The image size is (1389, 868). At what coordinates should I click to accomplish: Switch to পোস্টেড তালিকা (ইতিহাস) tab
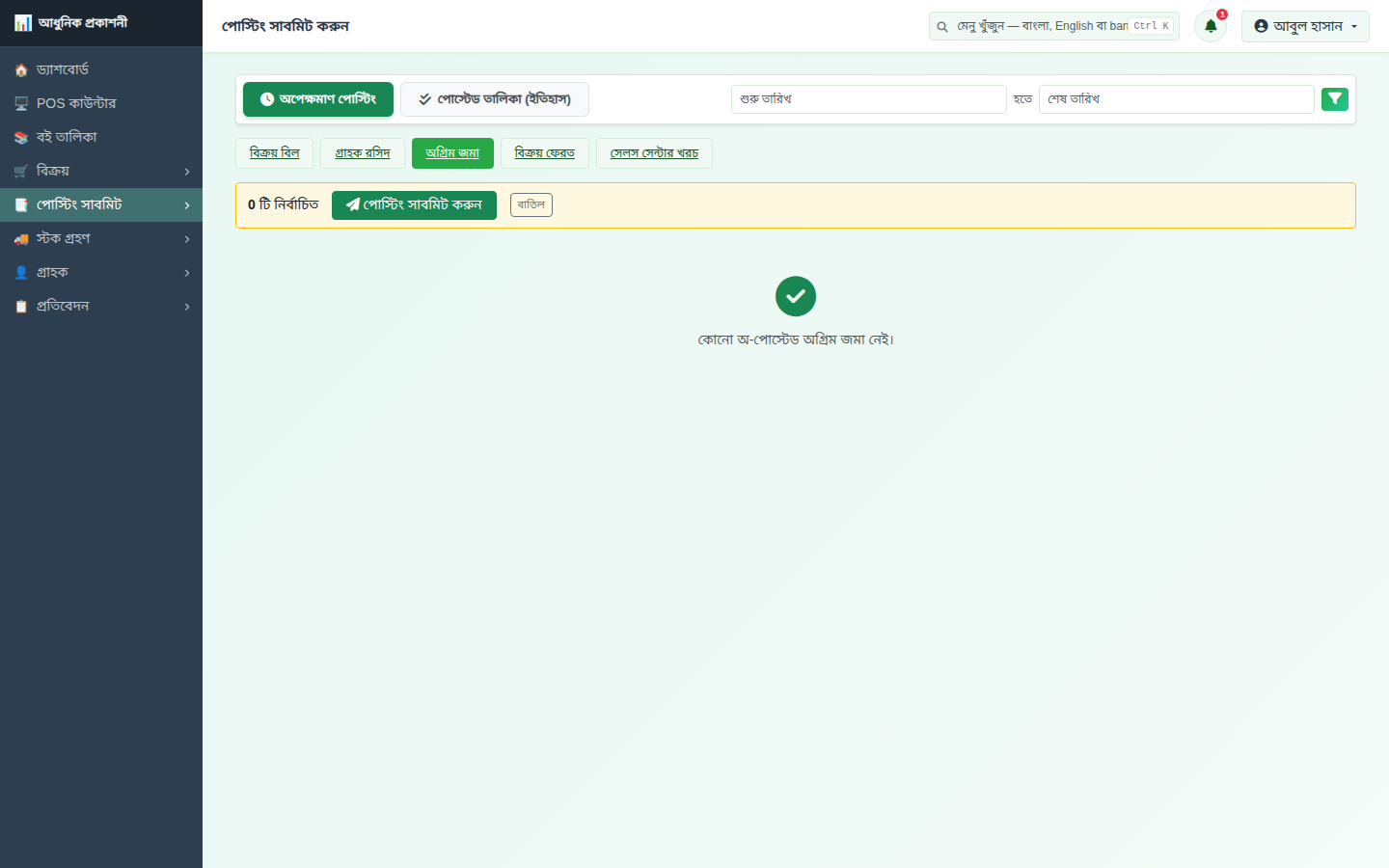495,99
